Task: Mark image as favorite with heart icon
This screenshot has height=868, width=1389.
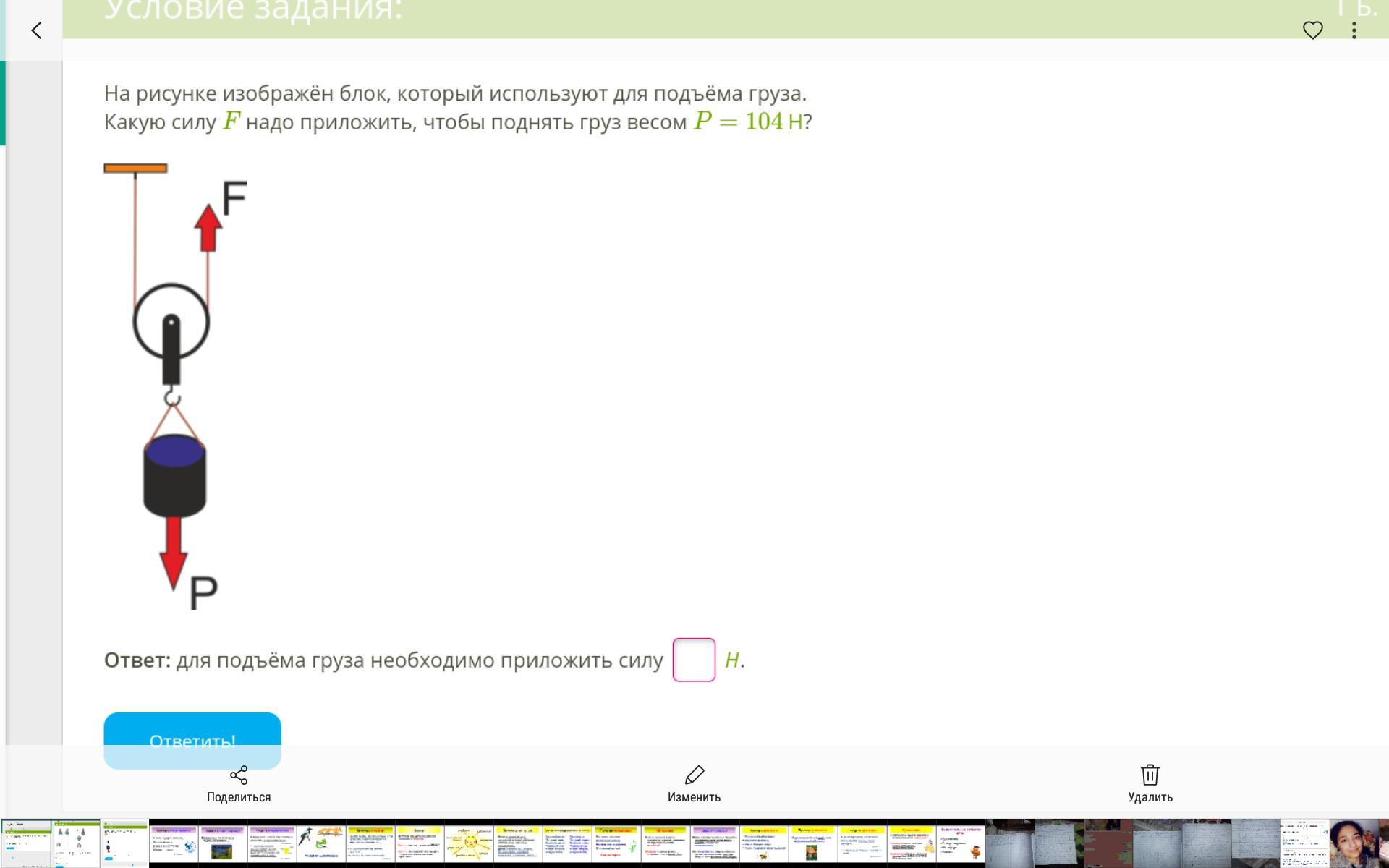Action: coord(1312,30)
